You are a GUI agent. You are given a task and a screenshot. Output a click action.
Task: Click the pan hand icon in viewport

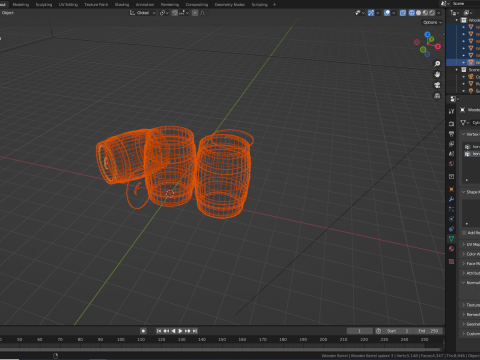click(x=437, y=74)
